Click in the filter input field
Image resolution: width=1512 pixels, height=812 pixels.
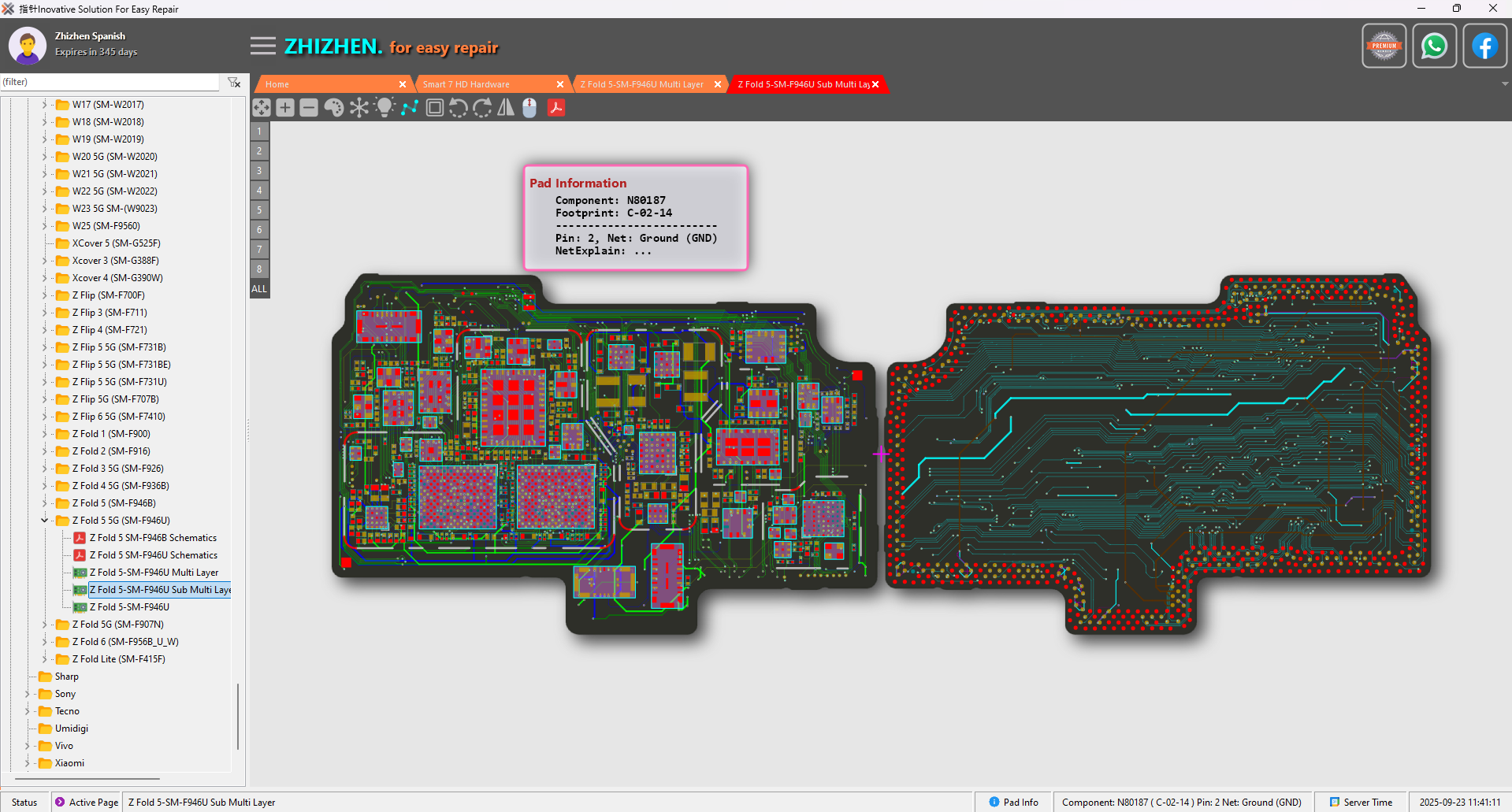coord(110,82)
